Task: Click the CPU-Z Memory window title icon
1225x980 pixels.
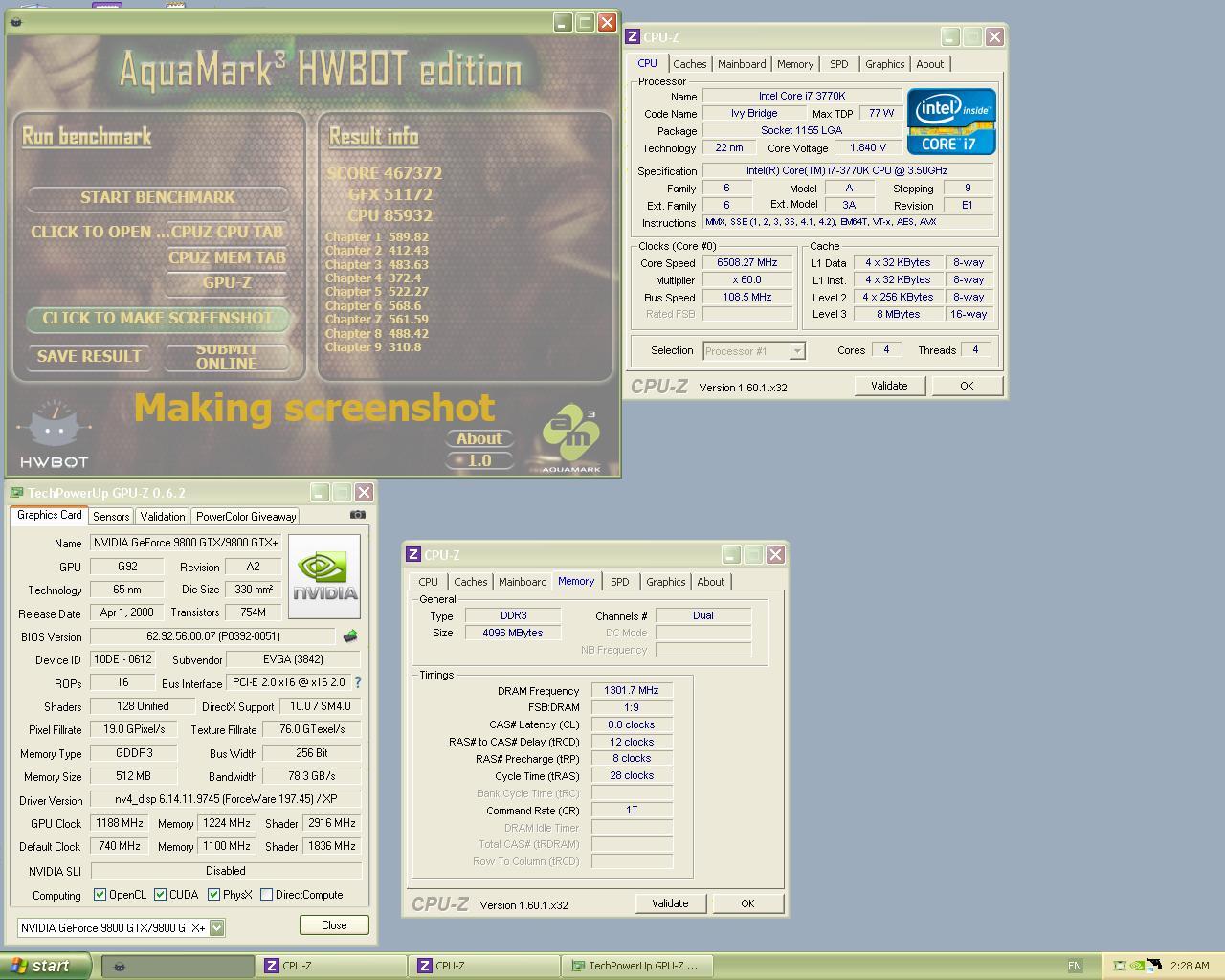Action: (x=413, y=554)
